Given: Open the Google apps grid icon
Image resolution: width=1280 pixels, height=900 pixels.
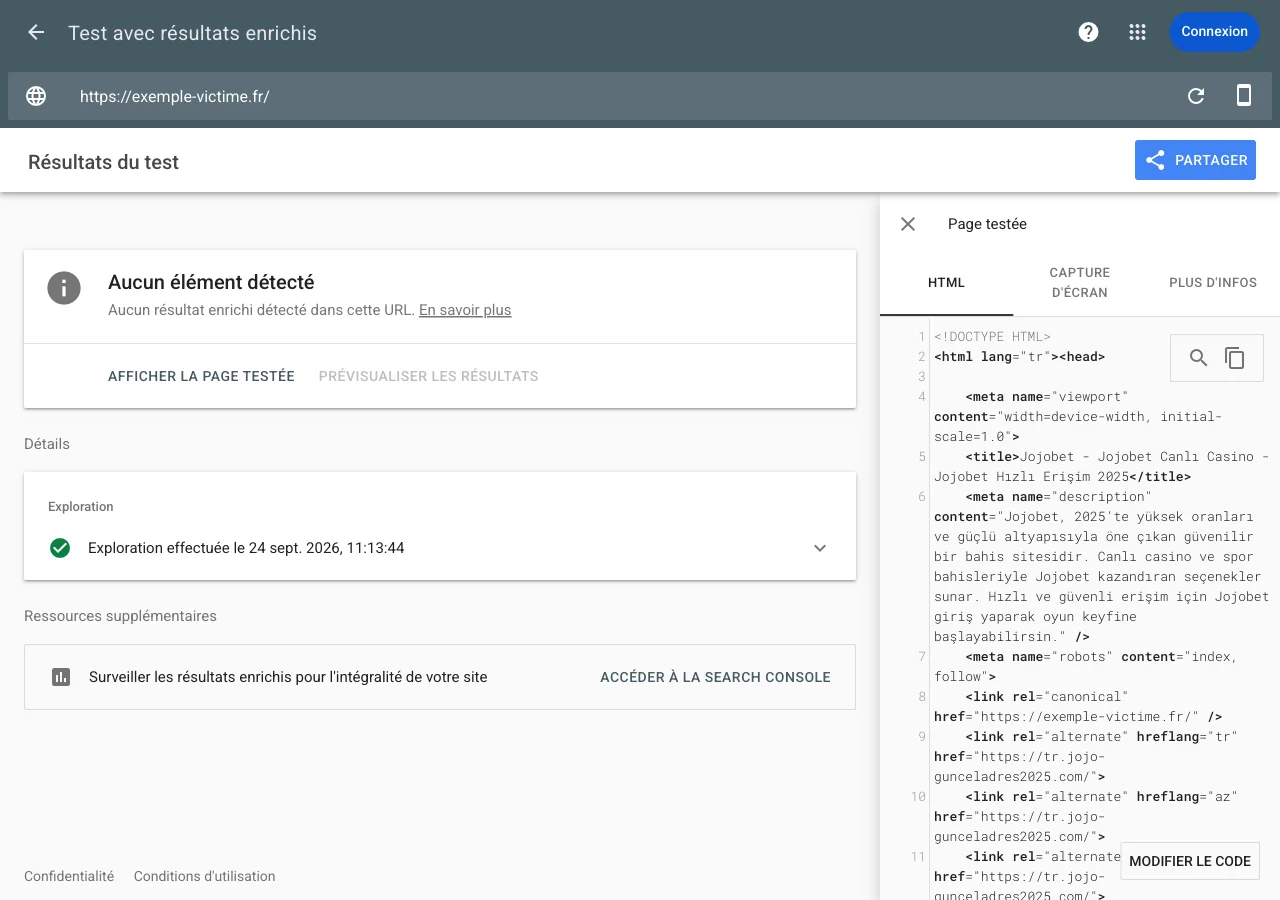Looking at the screenshot, I should pos(1137,32).
